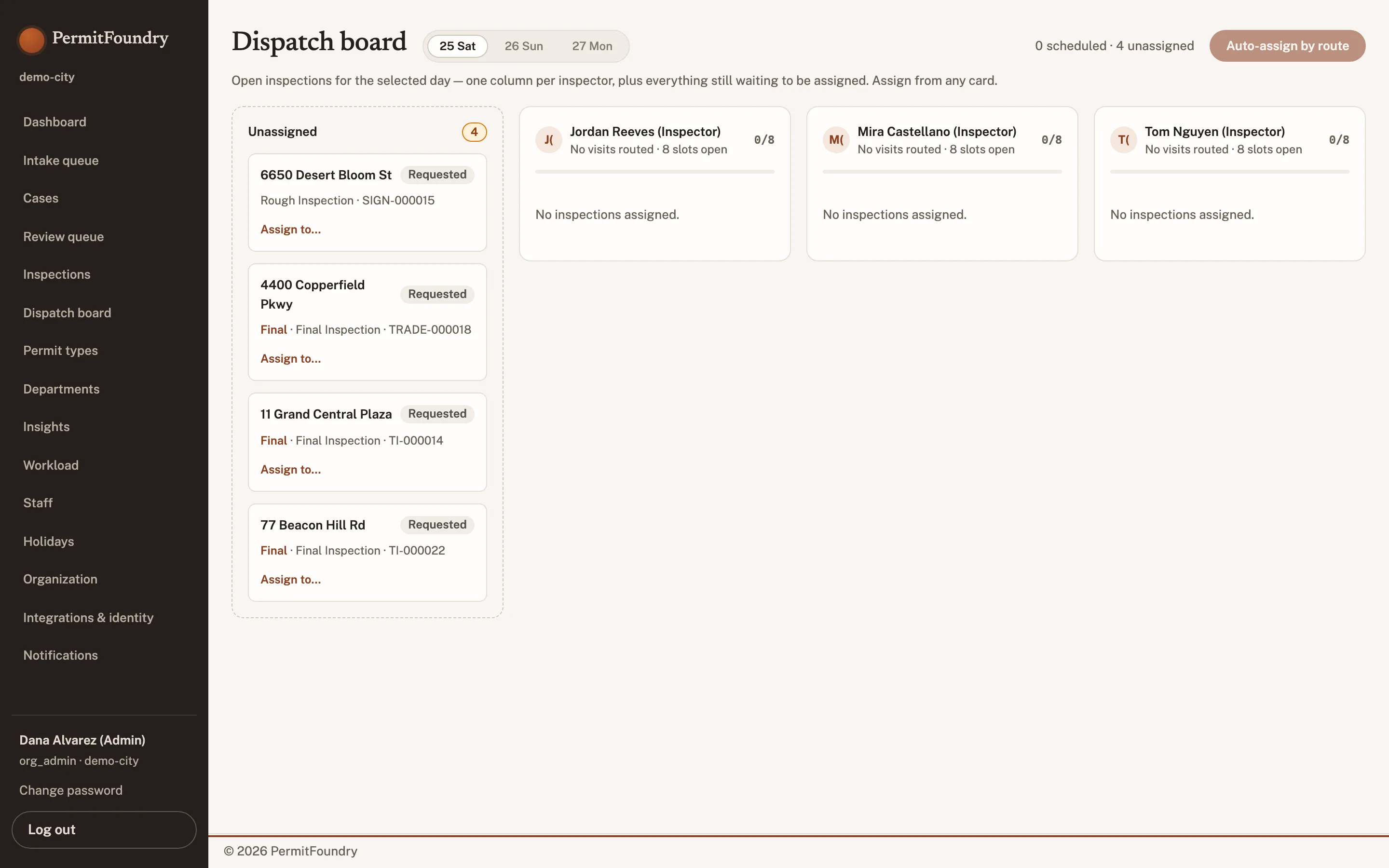Click 0 scheduled · 4 unassigned summary
Screen dimensions: 1389x868
tap(1114, 46)
